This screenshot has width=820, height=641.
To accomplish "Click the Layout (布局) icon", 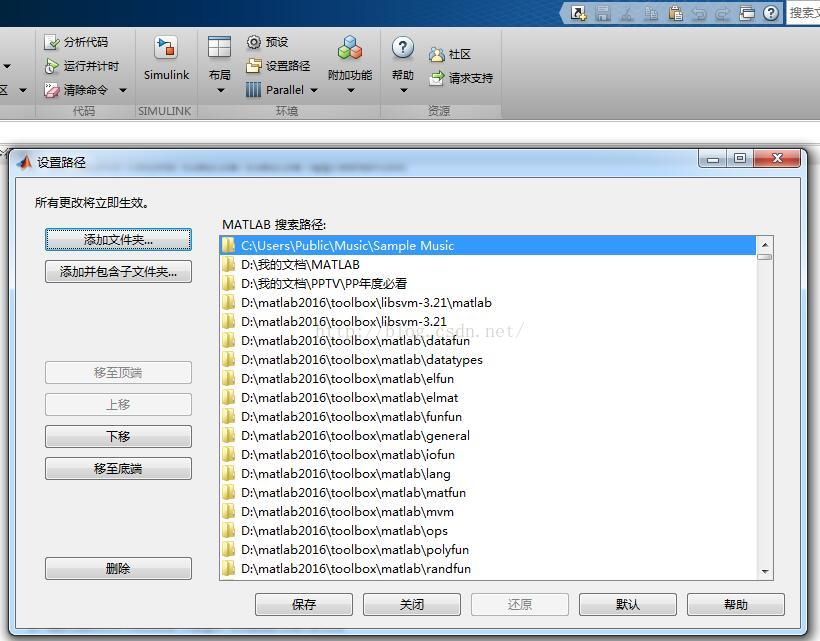I will [219, 47].
